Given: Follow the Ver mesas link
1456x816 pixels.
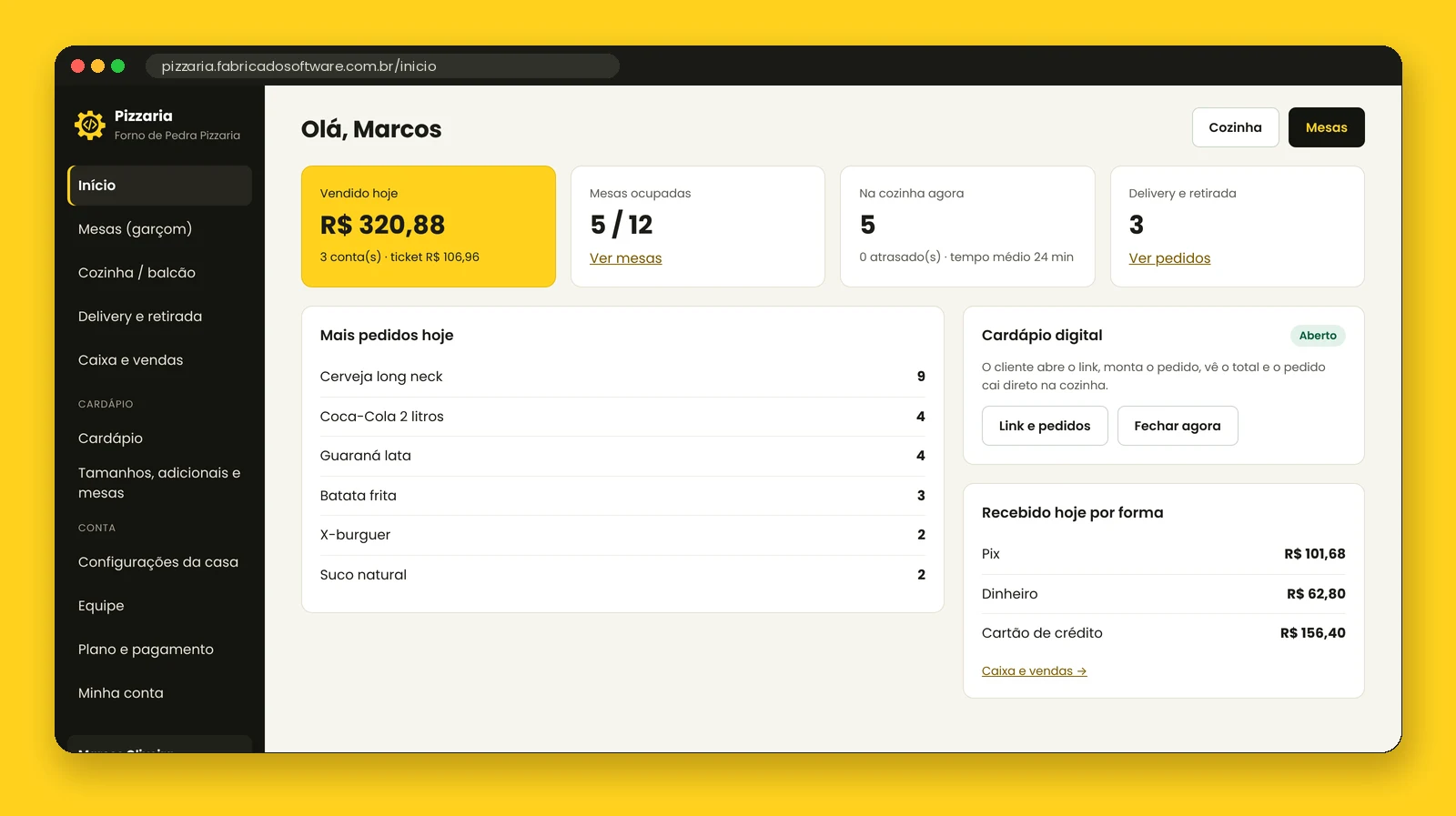Looking at the screenshot, I should [625, 258].
